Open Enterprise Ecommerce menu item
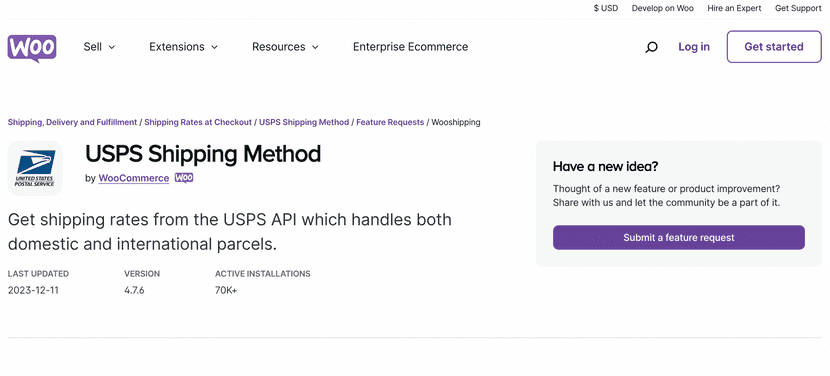 (410, 47)
